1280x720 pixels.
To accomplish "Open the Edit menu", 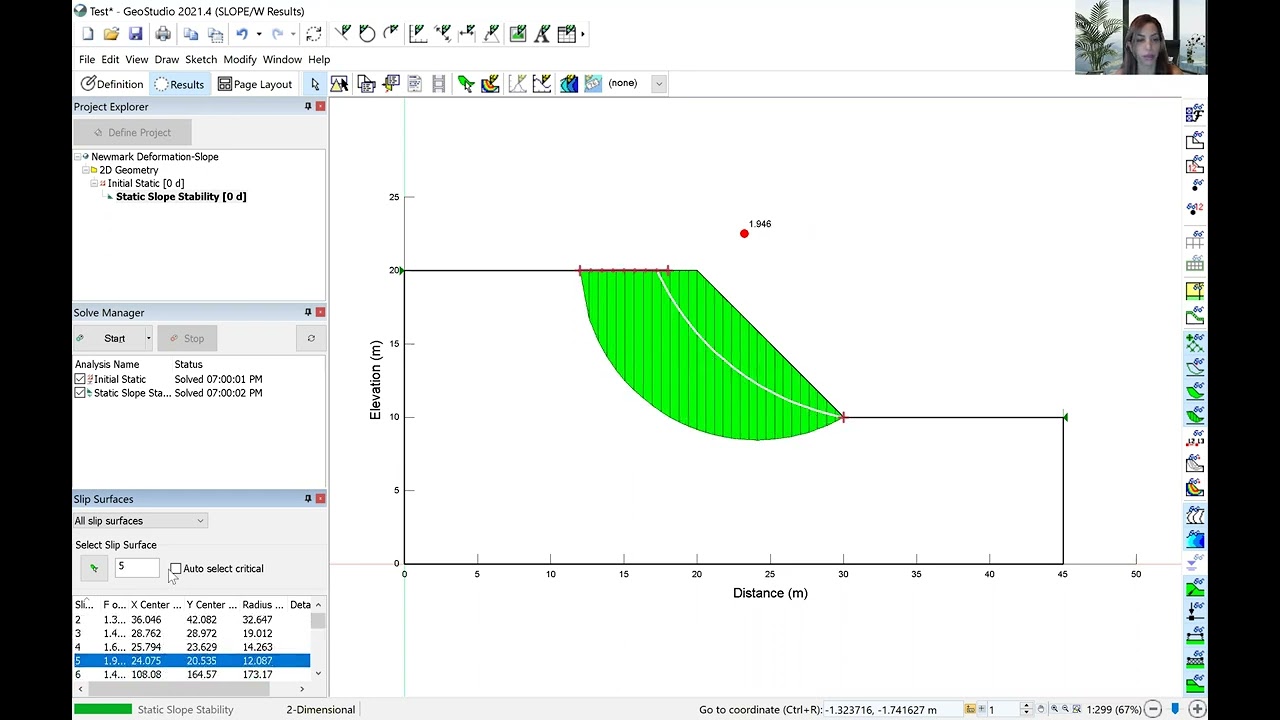I will pyautogui.click(x=110, y=59).
